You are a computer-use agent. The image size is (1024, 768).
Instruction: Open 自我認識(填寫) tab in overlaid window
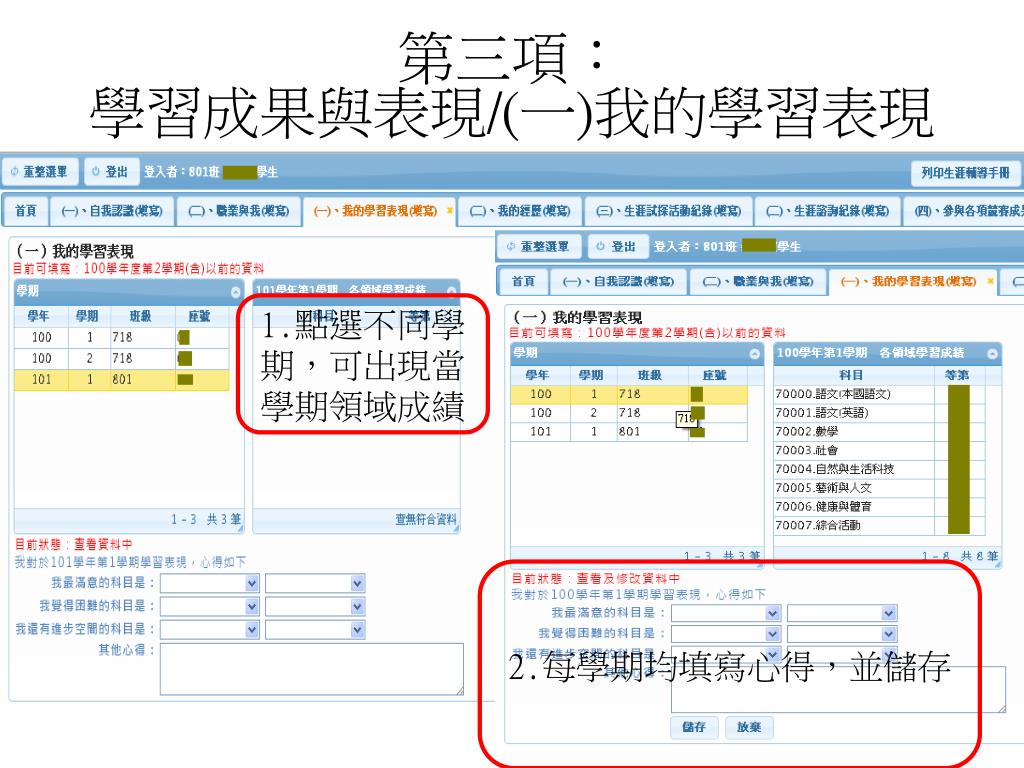(618, 281)
